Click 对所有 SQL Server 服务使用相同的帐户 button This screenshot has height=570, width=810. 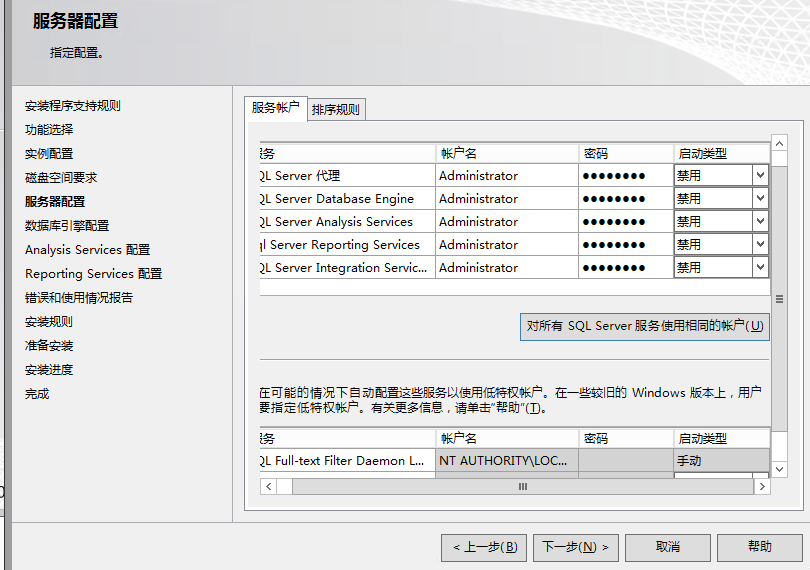point(645,326)
